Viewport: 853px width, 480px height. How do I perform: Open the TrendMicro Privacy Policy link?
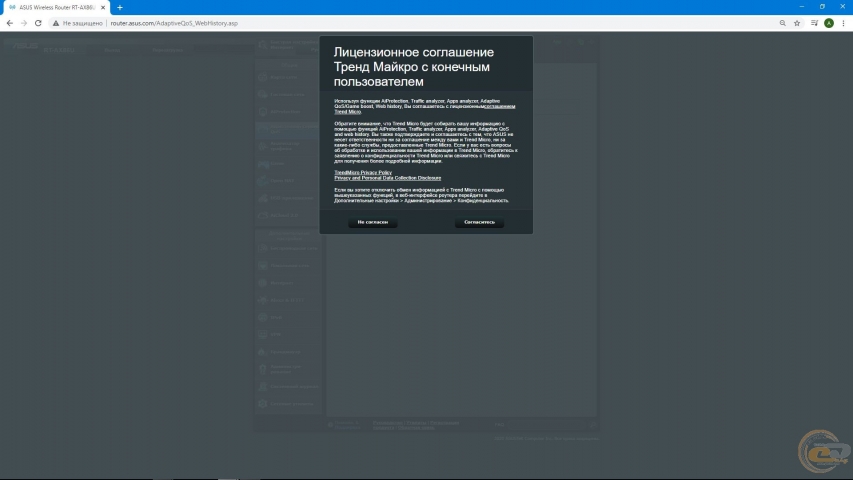[x=363, y=173]
